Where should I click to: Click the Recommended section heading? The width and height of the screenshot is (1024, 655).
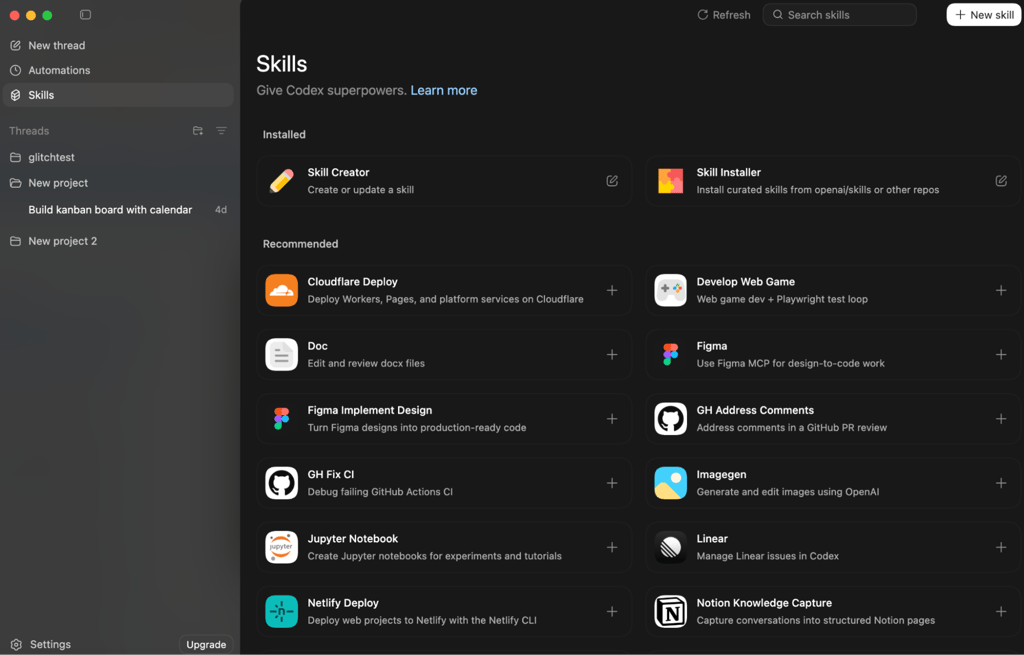click(300, 244)
